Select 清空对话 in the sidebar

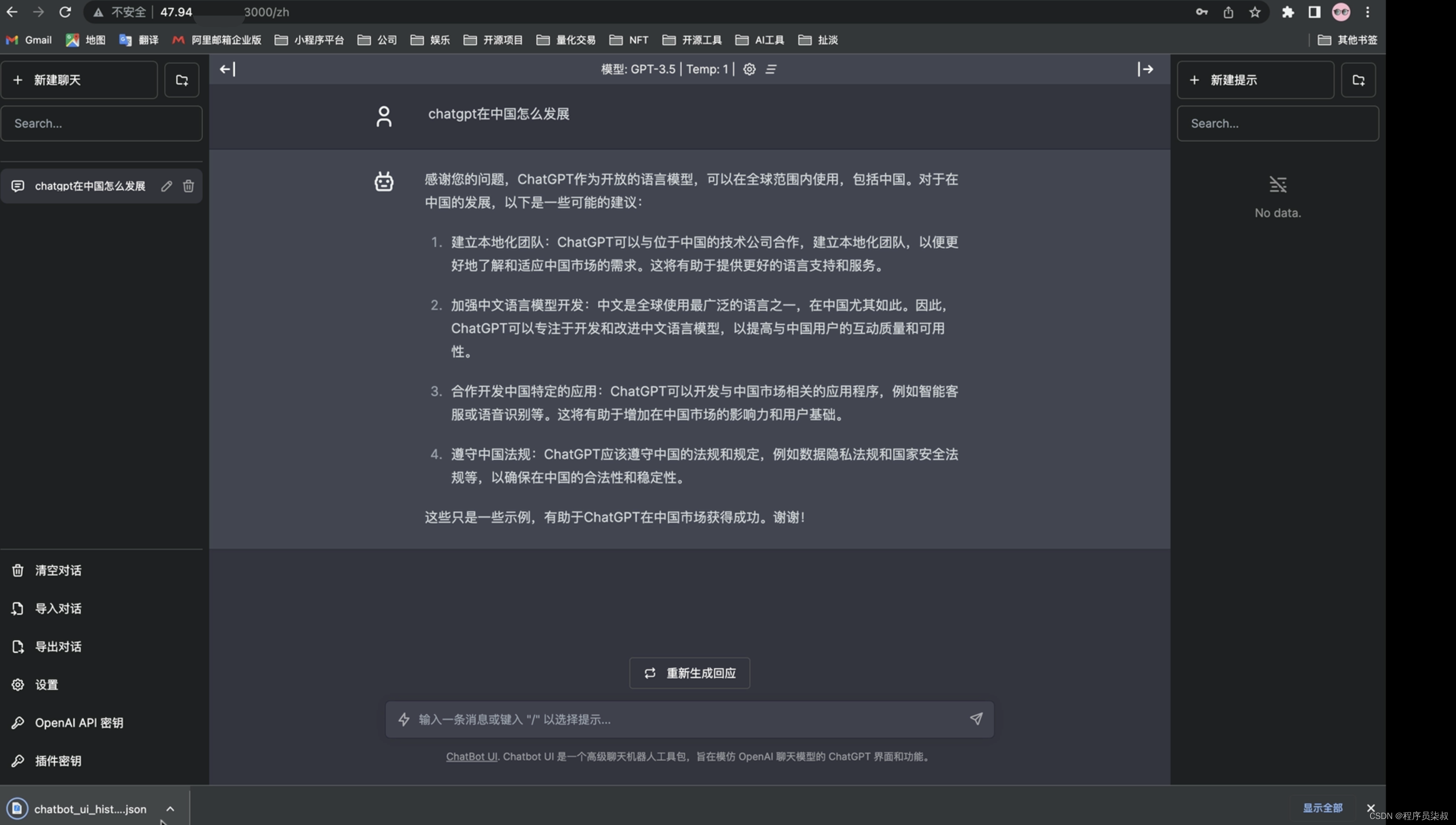[x=102, y=571]
